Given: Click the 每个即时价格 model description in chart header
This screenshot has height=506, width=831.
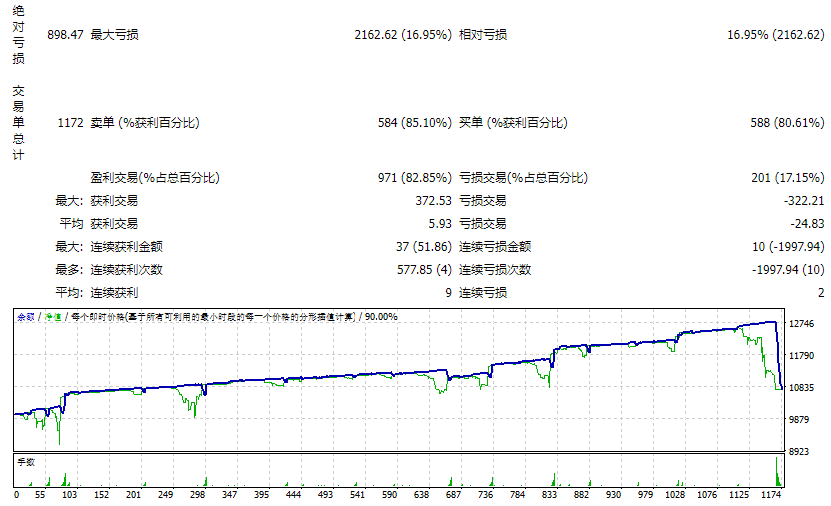Looking at the screenshot, I should click(x=213, y=317).
